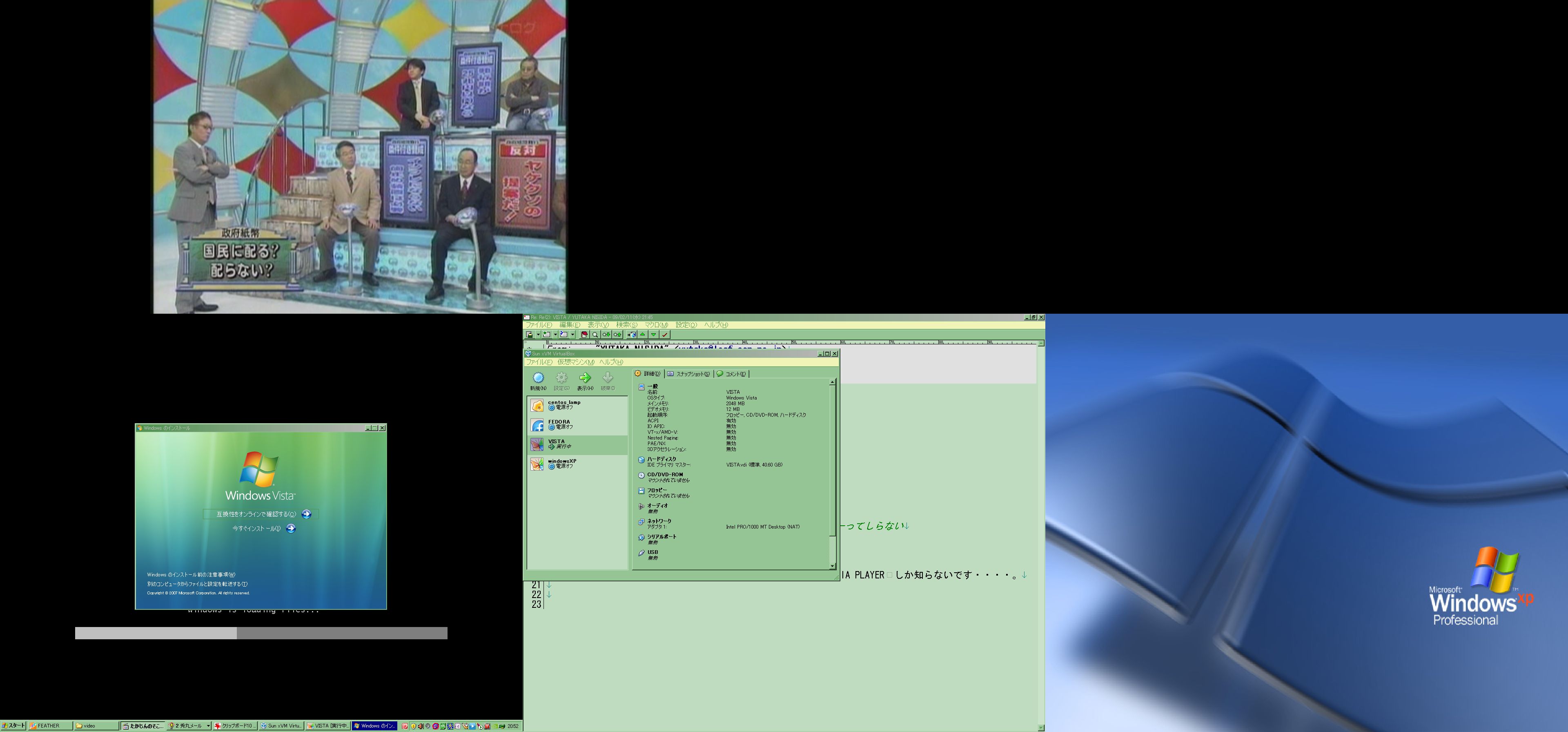Expand the reply icon dropdown arrow

[556, 334]
